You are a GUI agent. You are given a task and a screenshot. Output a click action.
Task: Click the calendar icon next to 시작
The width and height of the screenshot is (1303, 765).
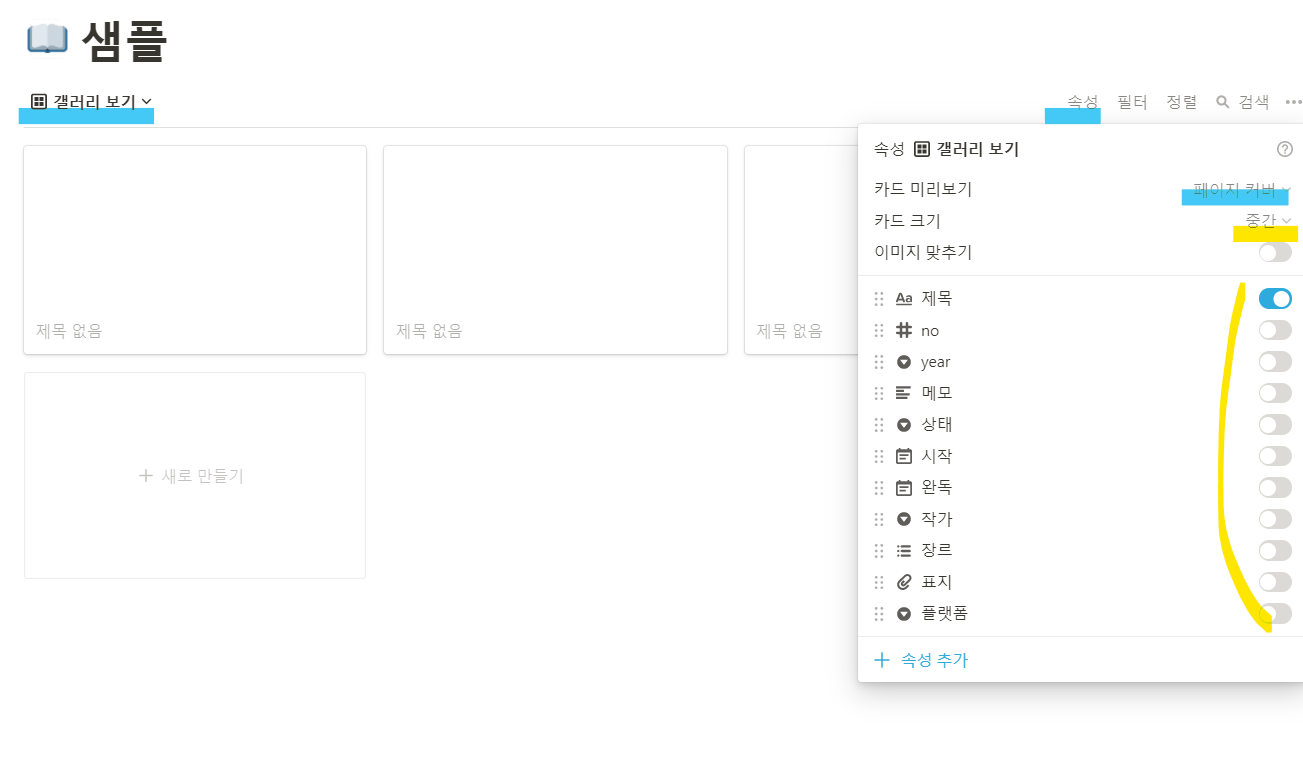903,456
